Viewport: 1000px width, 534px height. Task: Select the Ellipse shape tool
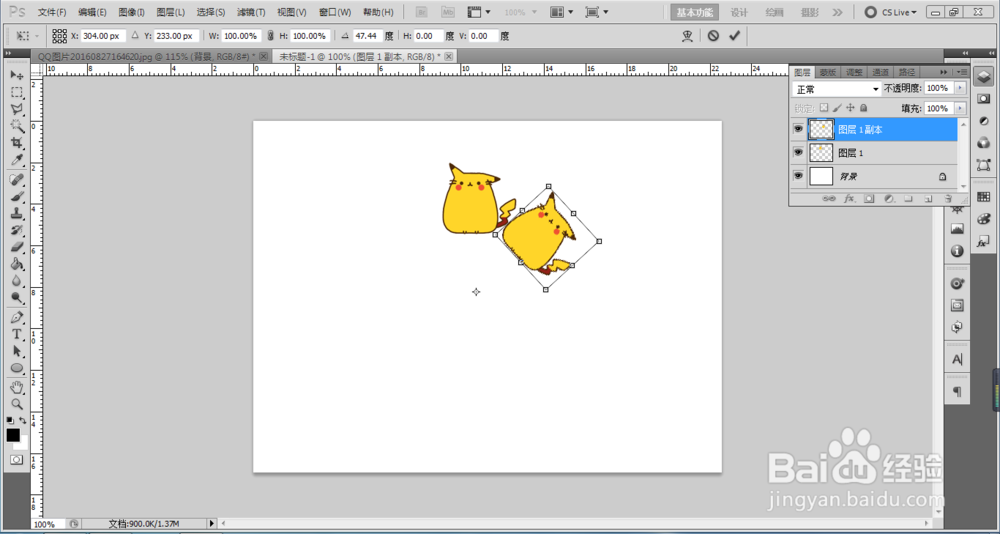(17, 368)
